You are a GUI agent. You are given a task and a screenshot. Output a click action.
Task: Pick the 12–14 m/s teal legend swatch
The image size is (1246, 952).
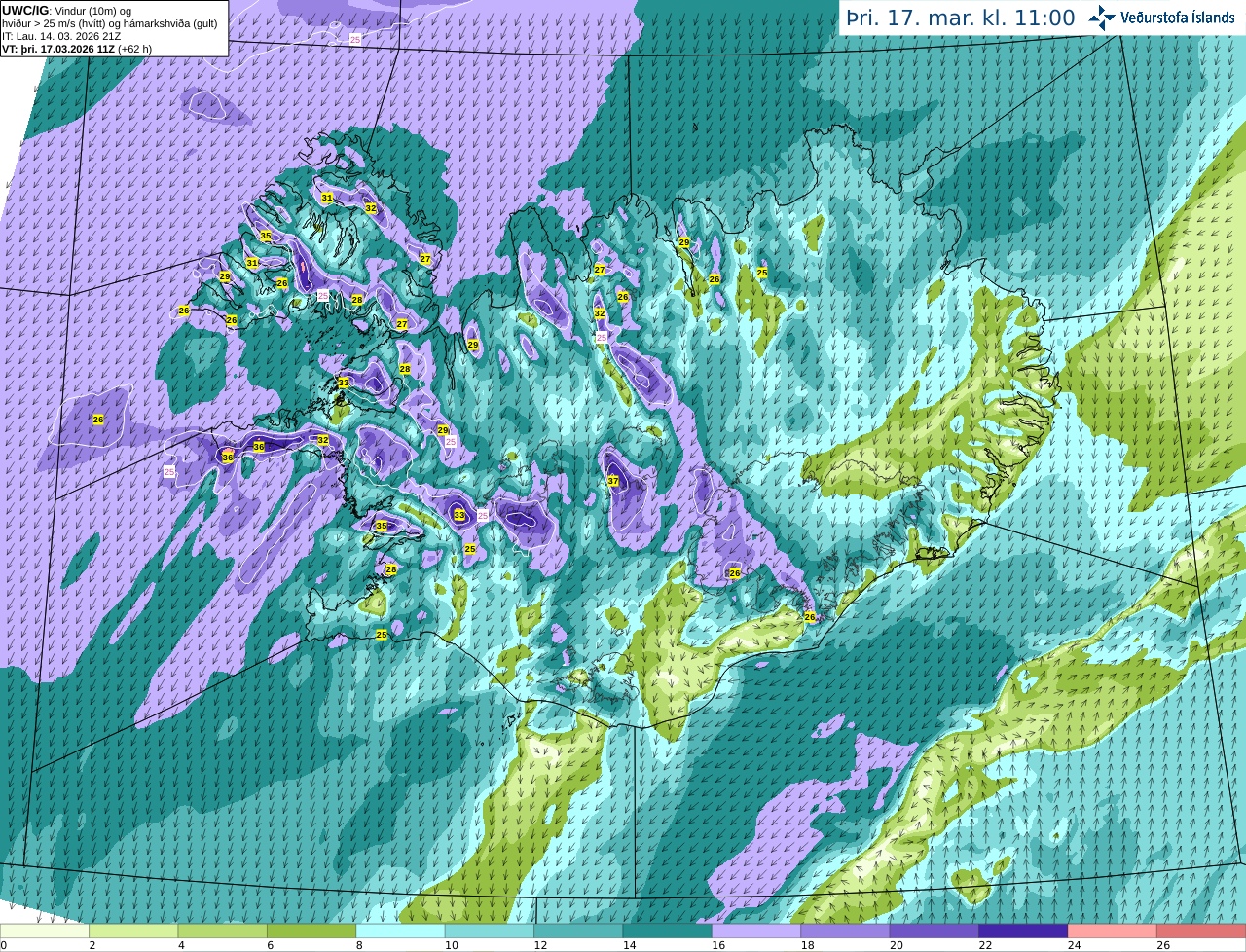(x=578, y=932)
